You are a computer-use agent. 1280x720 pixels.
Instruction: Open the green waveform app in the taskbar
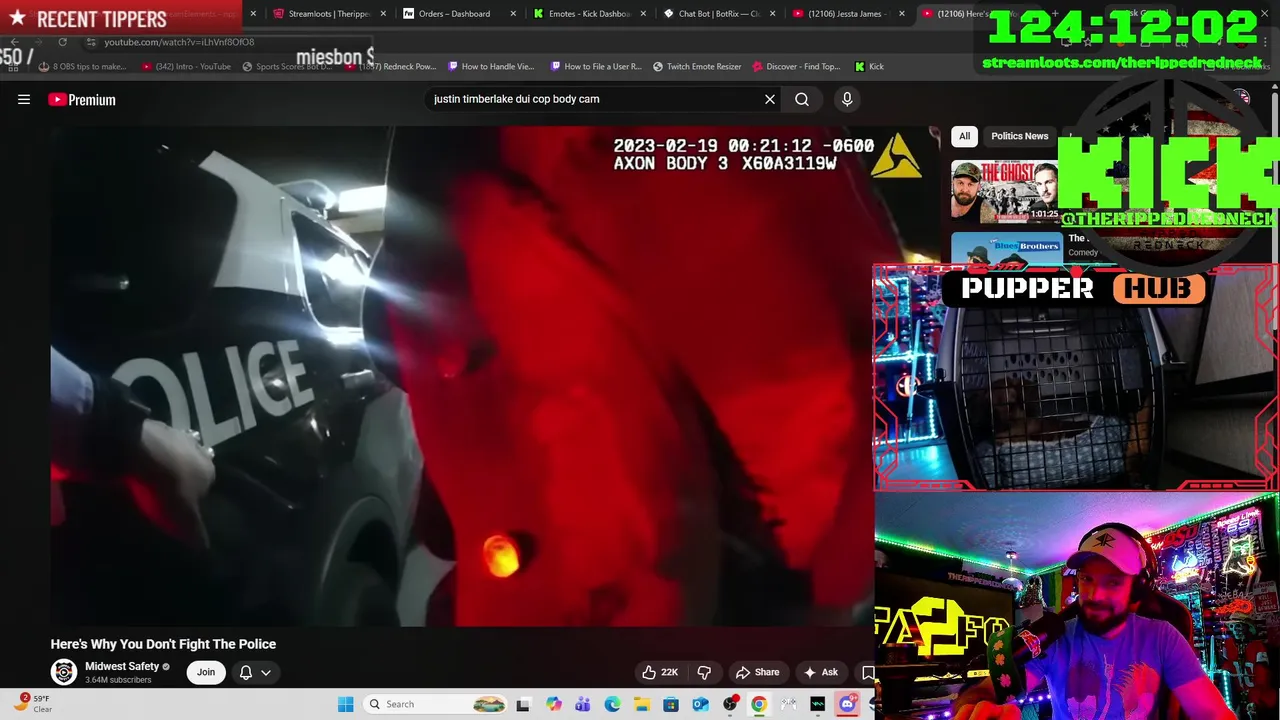tap(818, 704)
